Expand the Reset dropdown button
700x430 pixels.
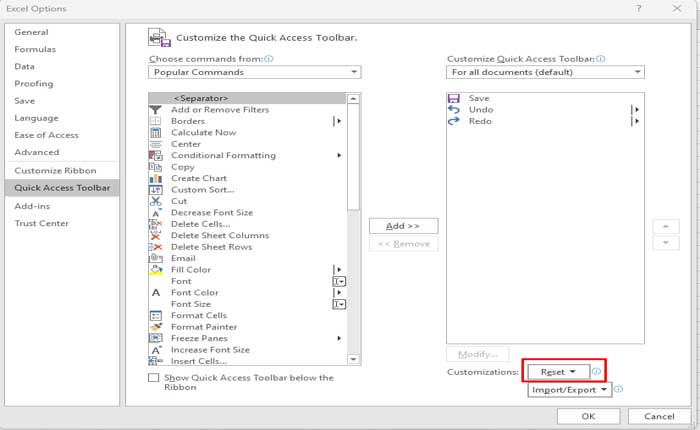(558, 371)
